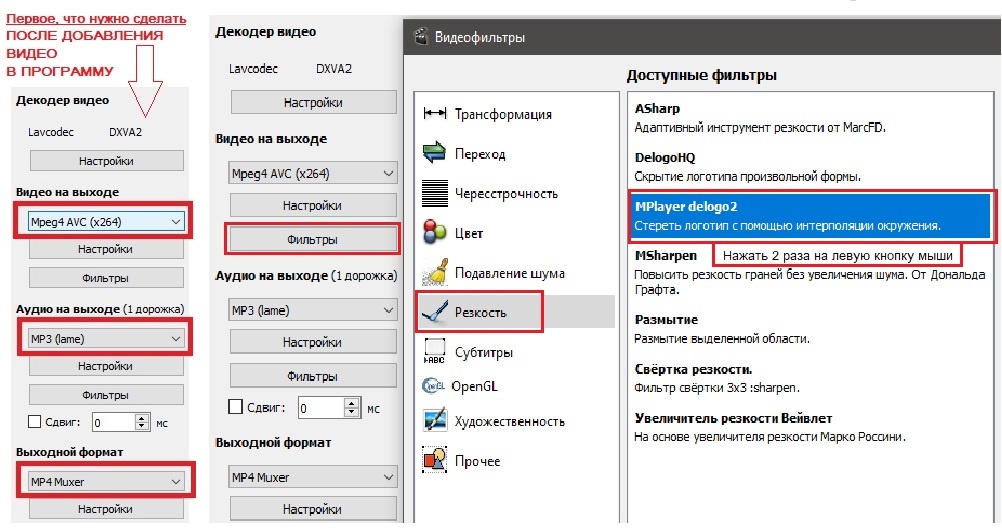The width and height of the screenshot is (1002, 530).
Task: Click Сдвиг value field in smaller left panel
Action: coord(113,423)
